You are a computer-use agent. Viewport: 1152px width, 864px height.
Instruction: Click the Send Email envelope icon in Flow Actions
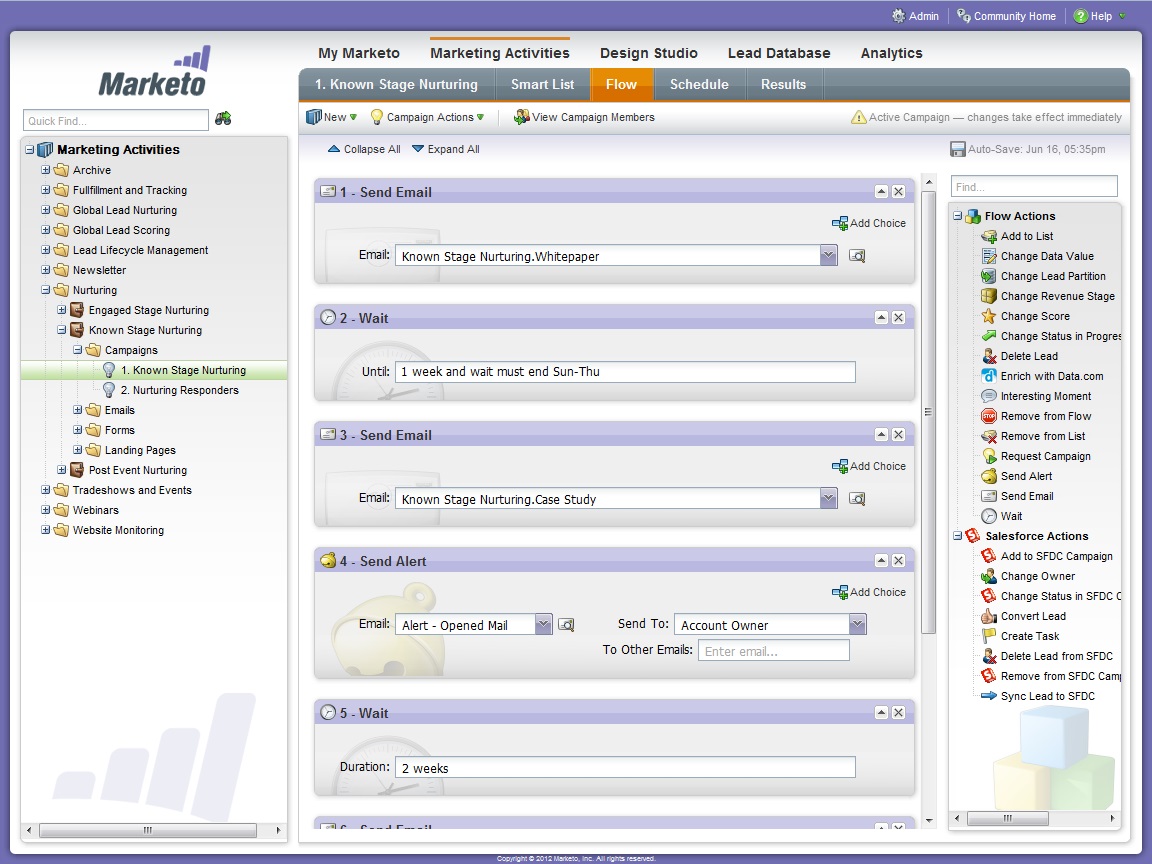tap(989, 497)
